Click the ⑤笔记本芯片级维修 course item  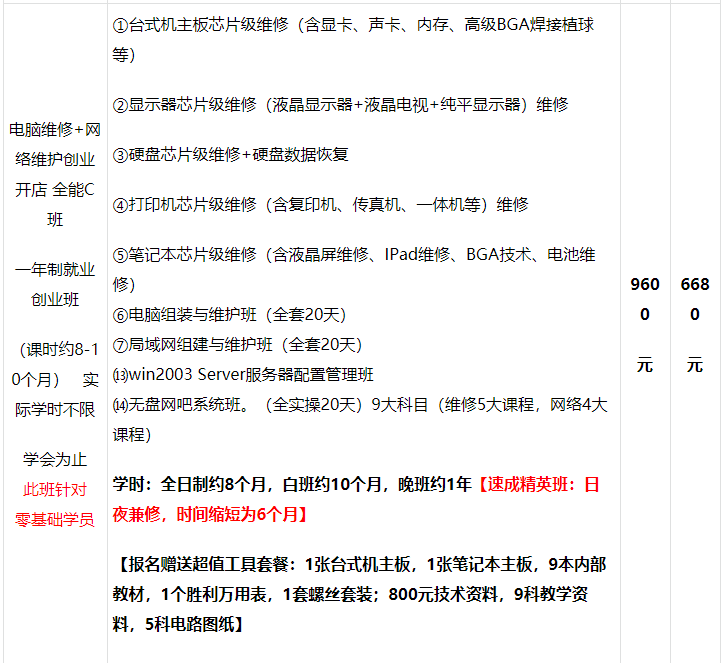pyautogui.click(x=355, y=254)
